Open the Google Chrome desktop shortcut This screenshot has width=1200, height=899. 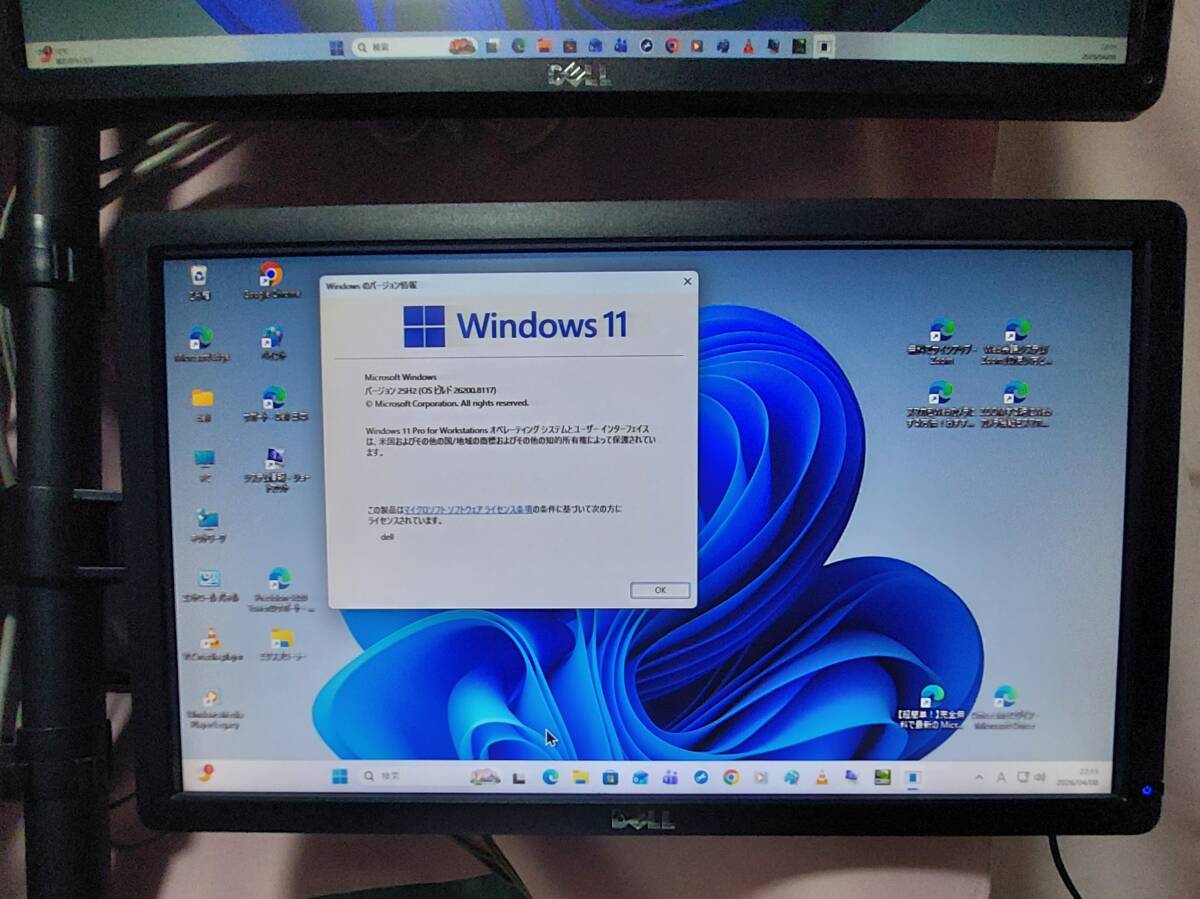click(x=270, y=281)
